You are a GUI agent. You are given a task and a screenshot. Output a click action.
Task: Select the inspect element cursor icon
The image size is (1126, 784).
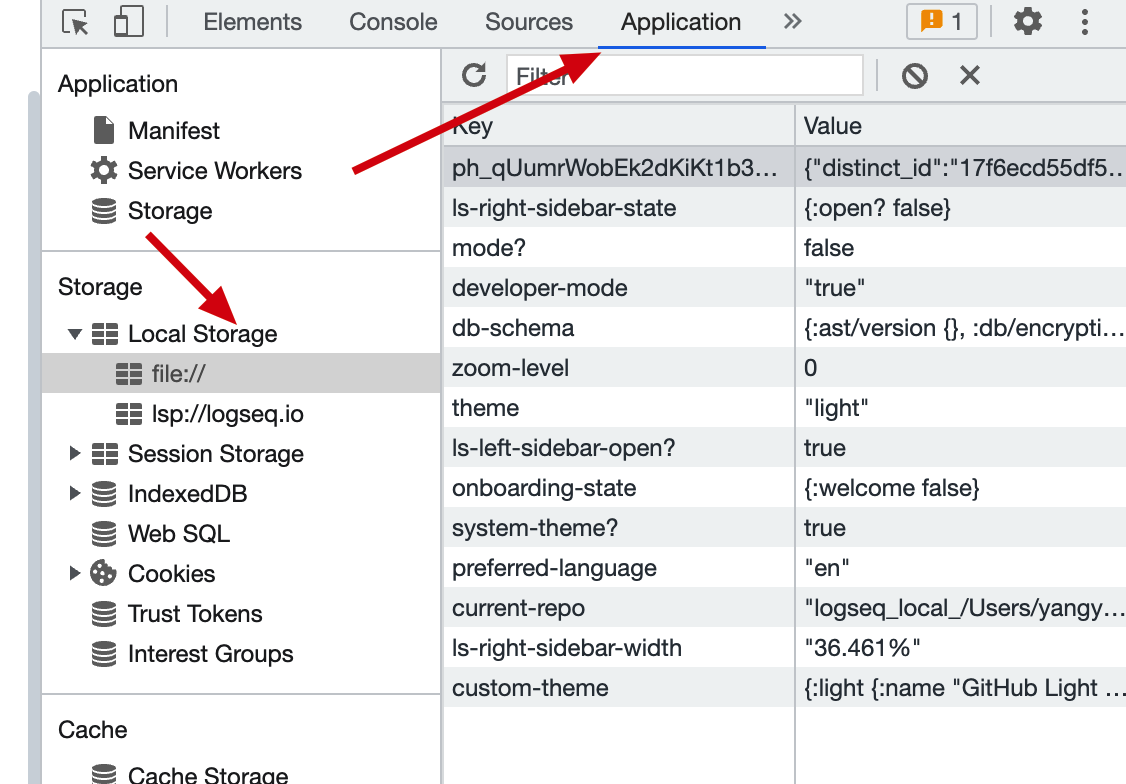click(74, 22)
